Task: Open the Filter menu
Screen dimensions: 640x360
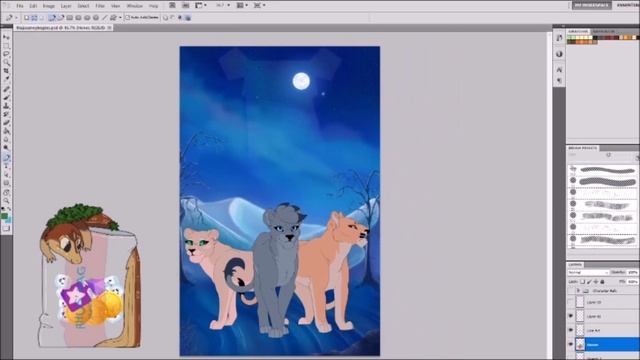Action: pos(100,6)
